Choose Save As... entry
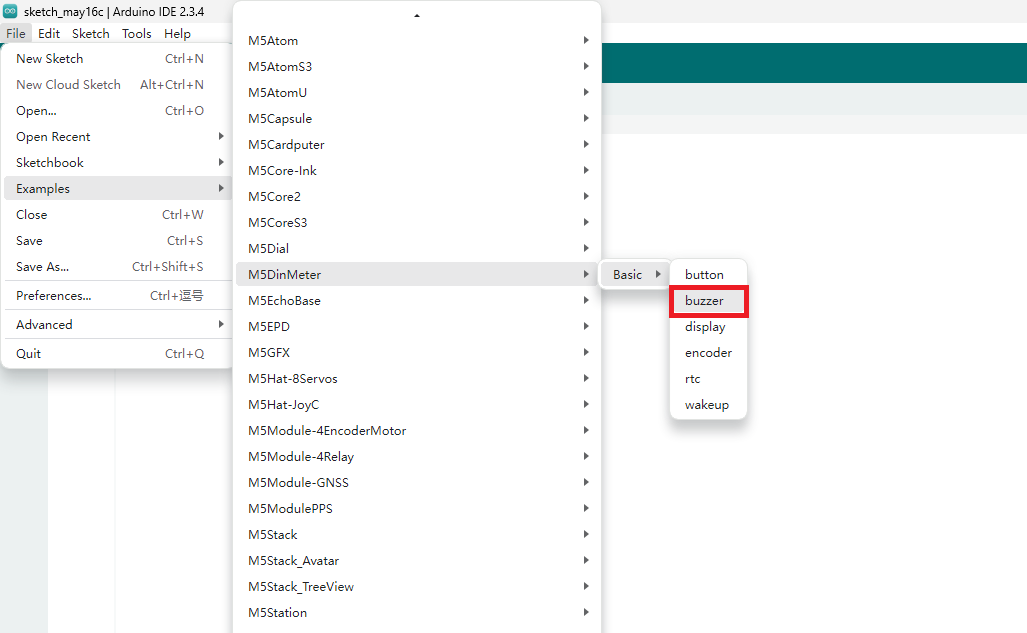The width and height of the screenshot is (1027, 633). point(118,267)
